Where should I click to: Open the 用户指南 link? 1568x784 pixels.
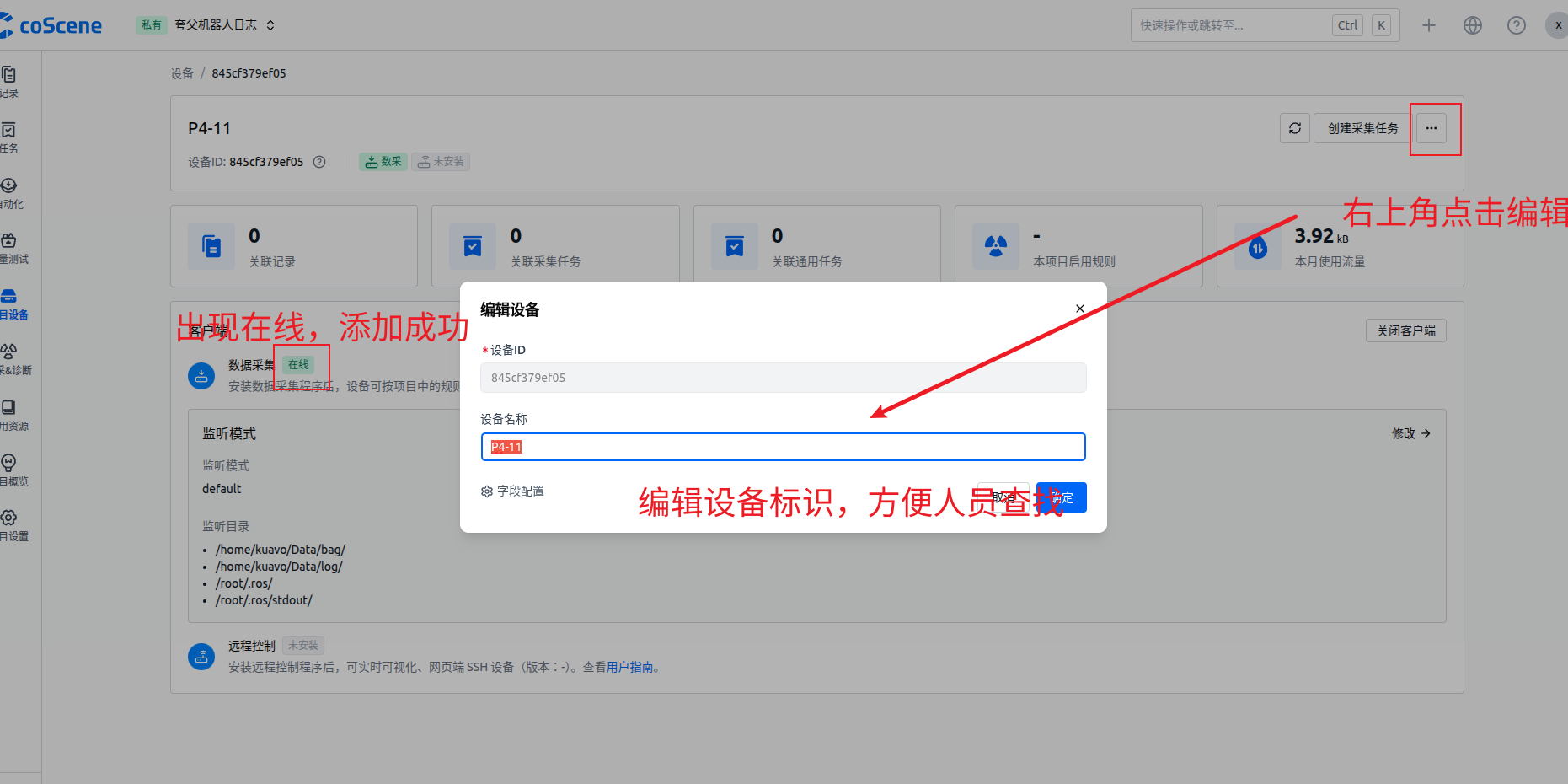click(630, 667)
